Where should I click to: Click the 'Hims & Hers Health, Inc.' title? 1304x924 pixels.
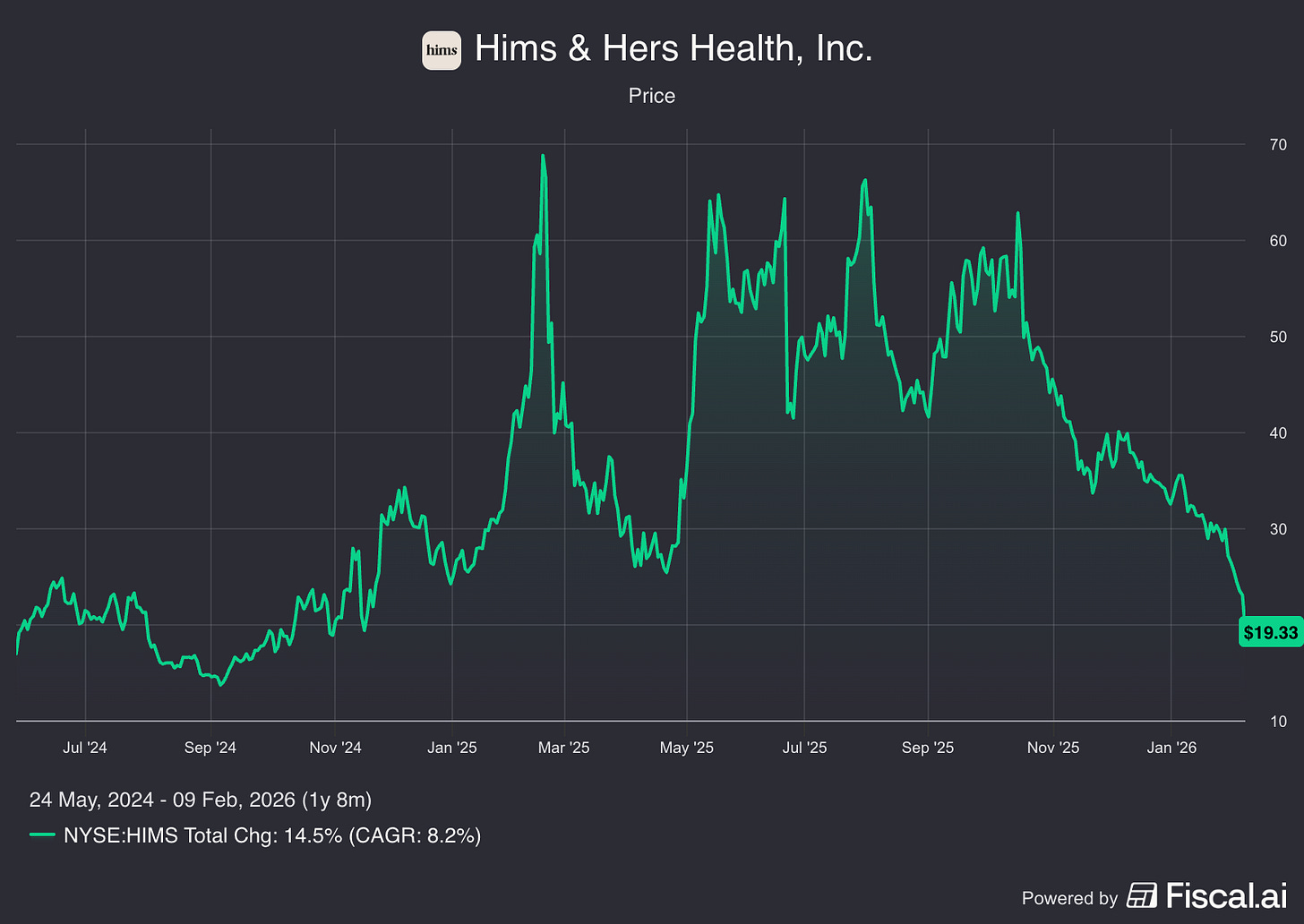[673, 48]
